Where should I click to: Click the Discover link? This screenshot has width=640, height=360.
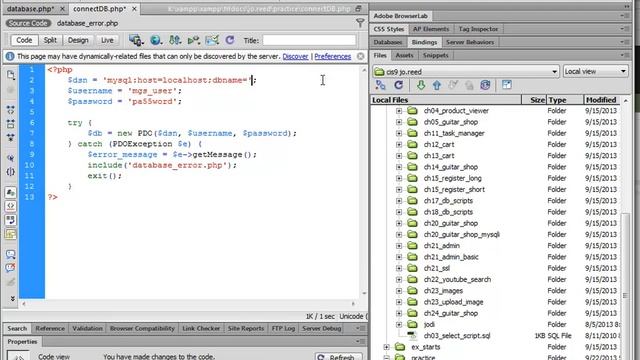tap(295, 56)
